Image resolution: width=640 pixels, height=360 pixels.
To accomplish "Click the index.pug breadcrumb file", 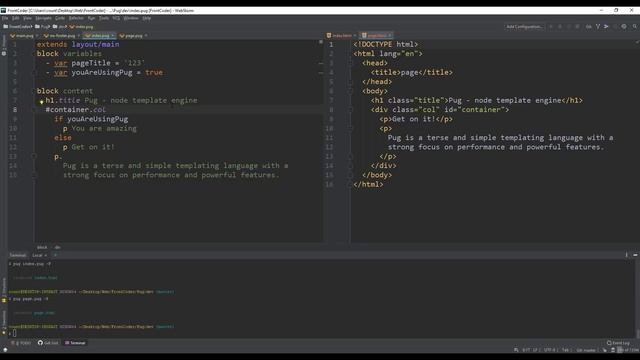I will [81, 27].
